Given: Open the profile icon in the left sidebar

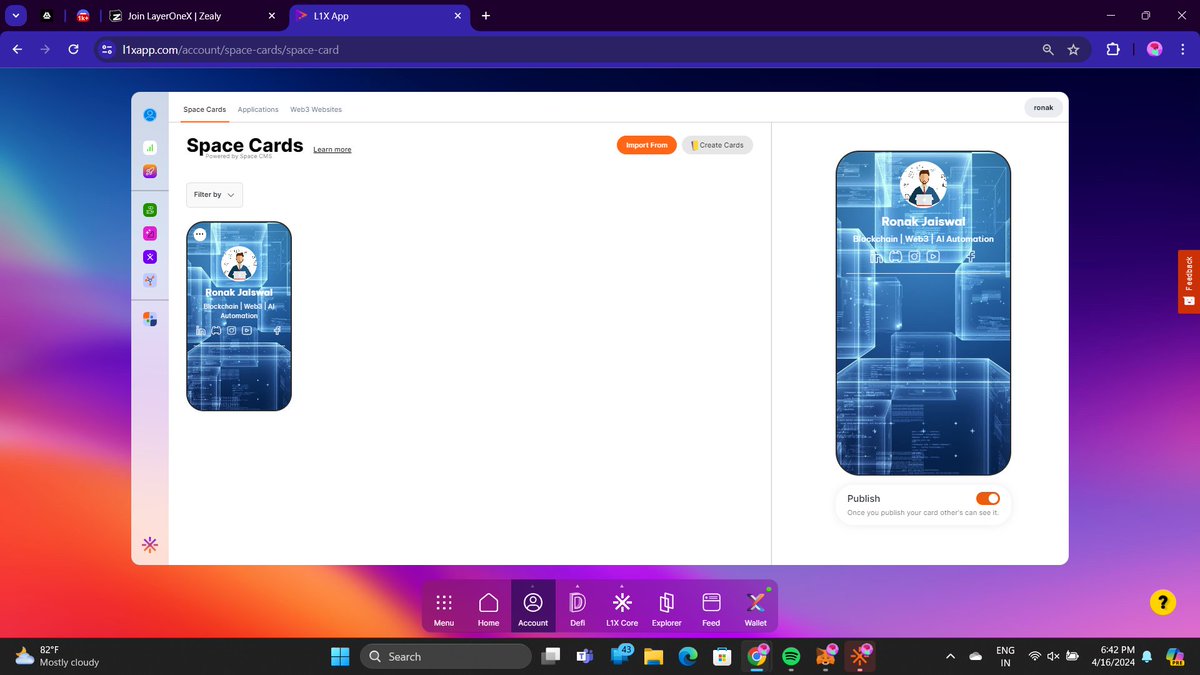Looking at the screenshot, I should click(150, 115).
